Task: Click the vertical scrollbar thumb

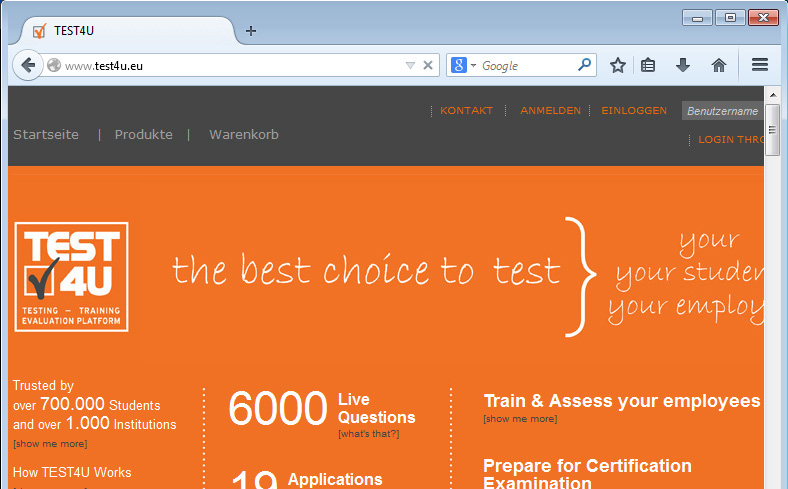Action: [x=772, y=130]
